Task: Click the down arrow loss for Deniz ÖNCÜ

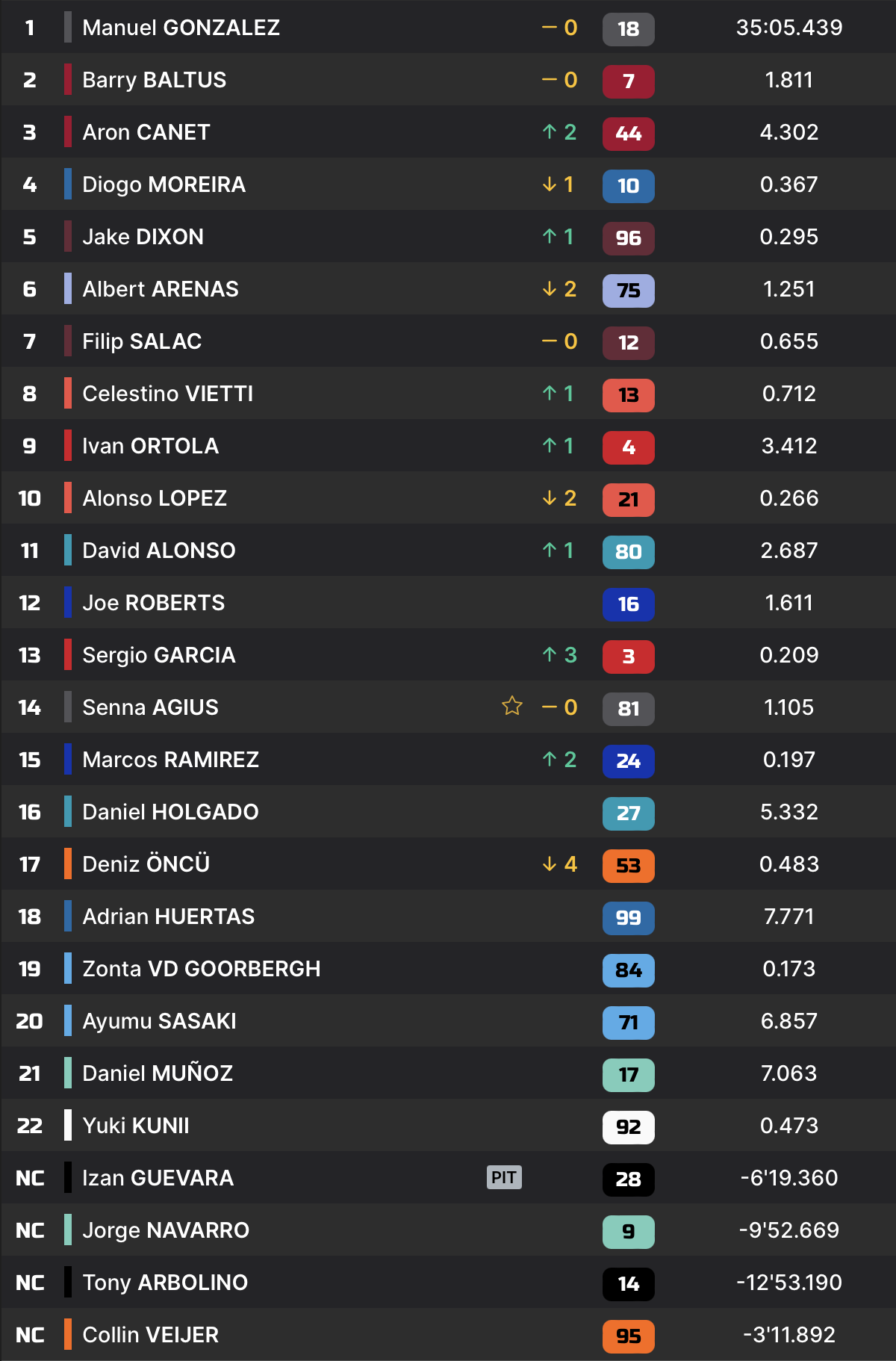Action: 559,864
